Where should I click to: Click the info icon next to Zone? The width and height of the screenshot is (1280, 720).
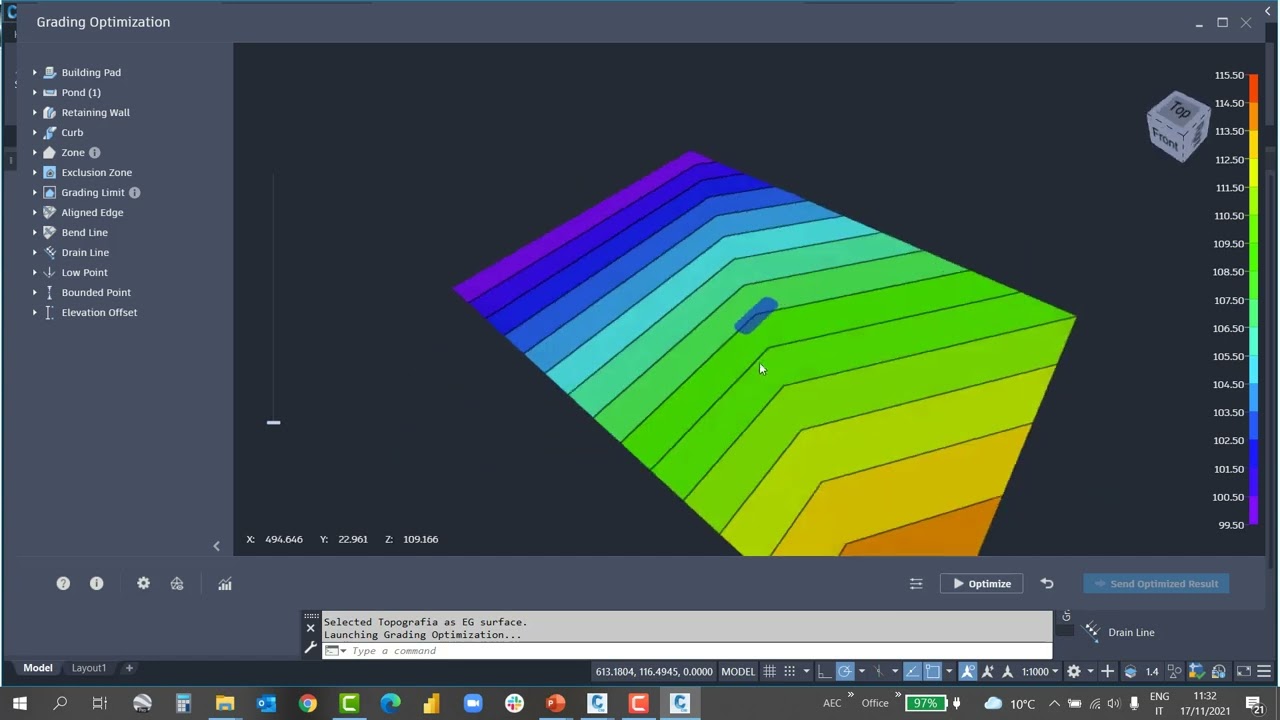pos(94,153)
